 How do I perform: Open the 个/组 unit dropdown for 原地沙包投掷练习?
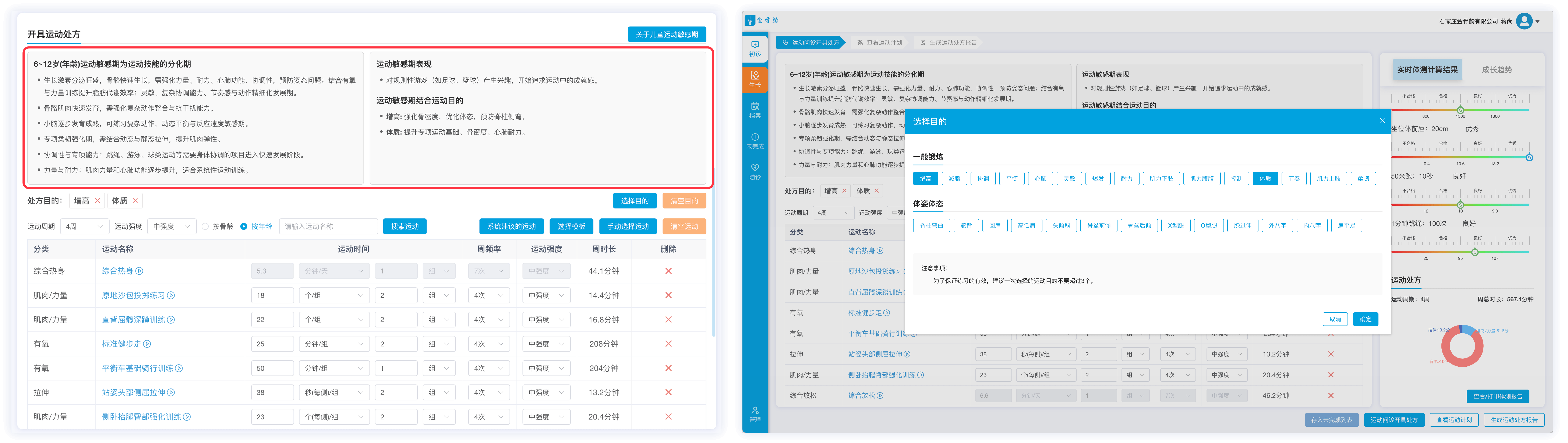[334, 296]
